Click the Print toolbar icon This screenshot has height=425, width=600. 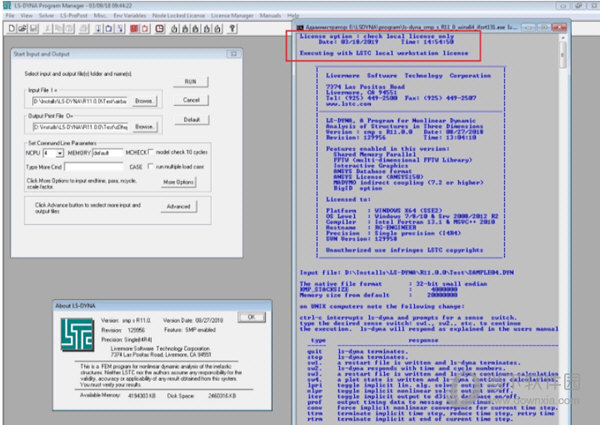[84, 29]
